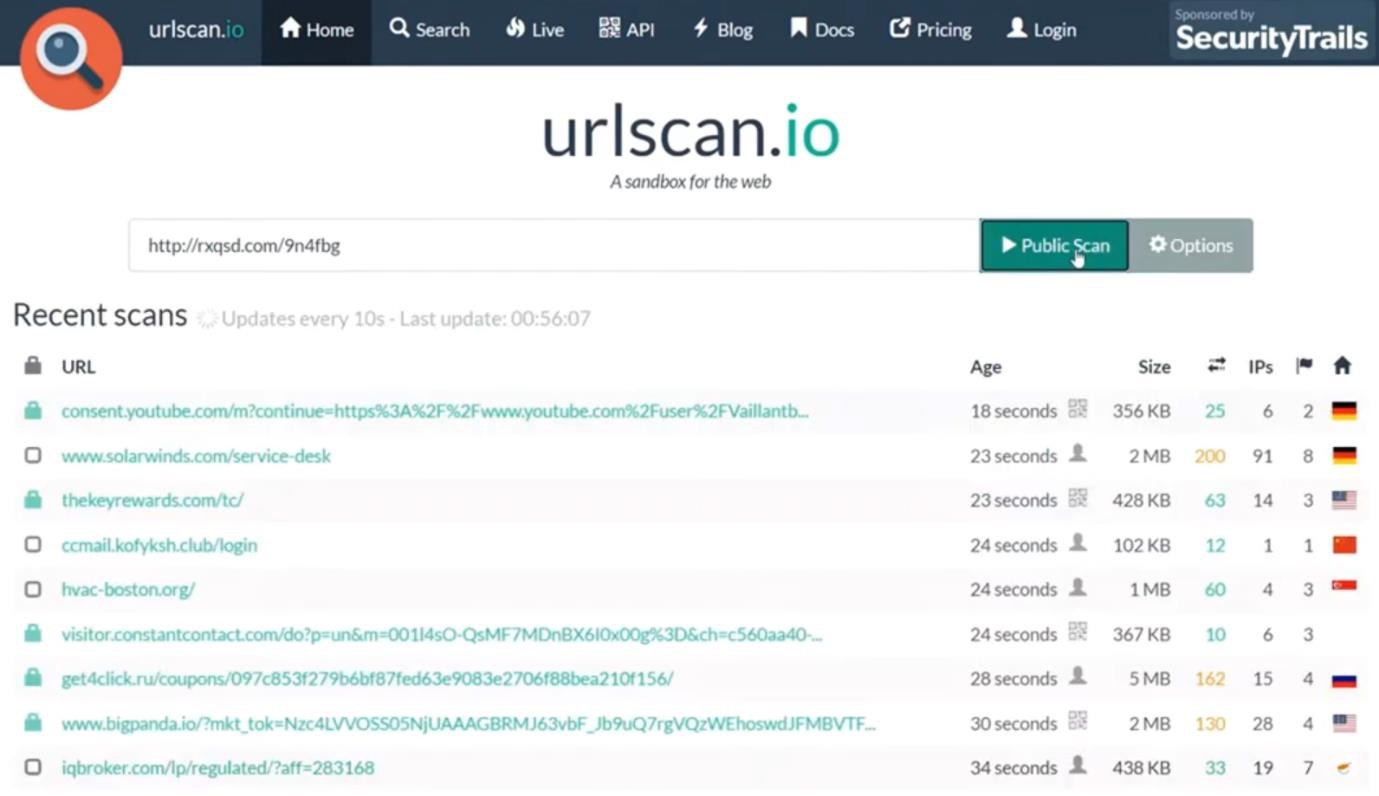Click the urlscan.io brand text in navbar
1379x796 pixels.
coord(196,29)
